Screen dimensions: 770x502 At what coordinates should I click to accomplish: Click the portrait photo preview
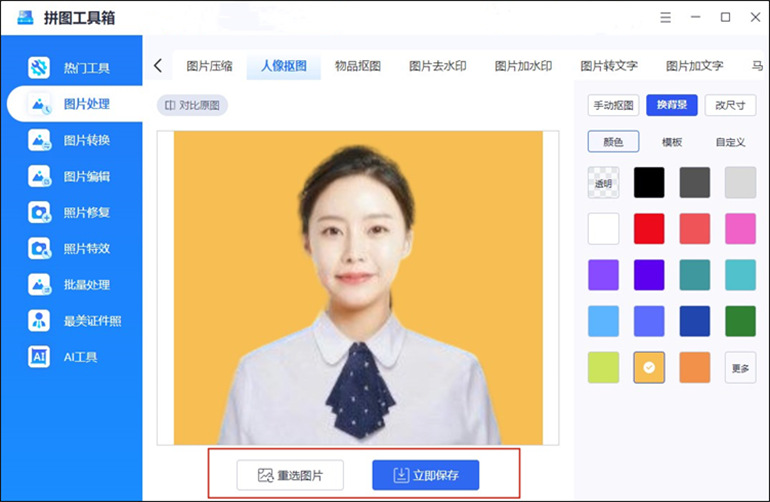[x=358, y=288]
